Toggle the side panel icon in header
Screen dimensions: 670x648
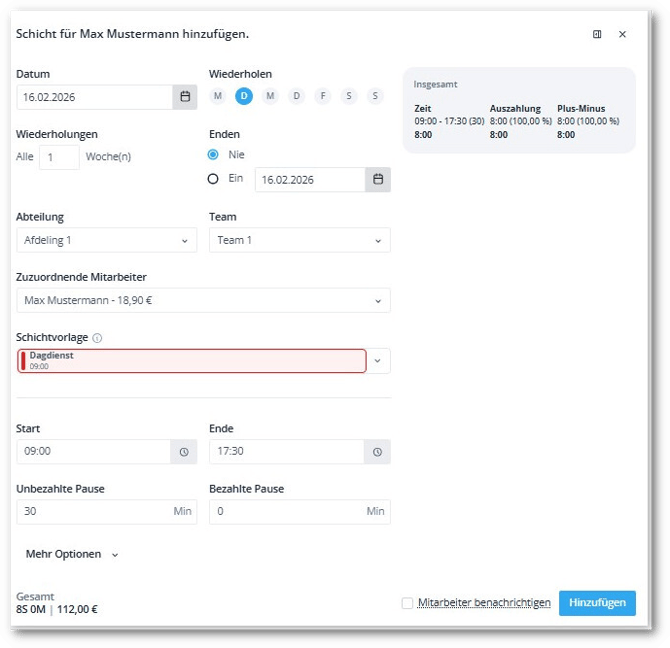click(597, 34)
